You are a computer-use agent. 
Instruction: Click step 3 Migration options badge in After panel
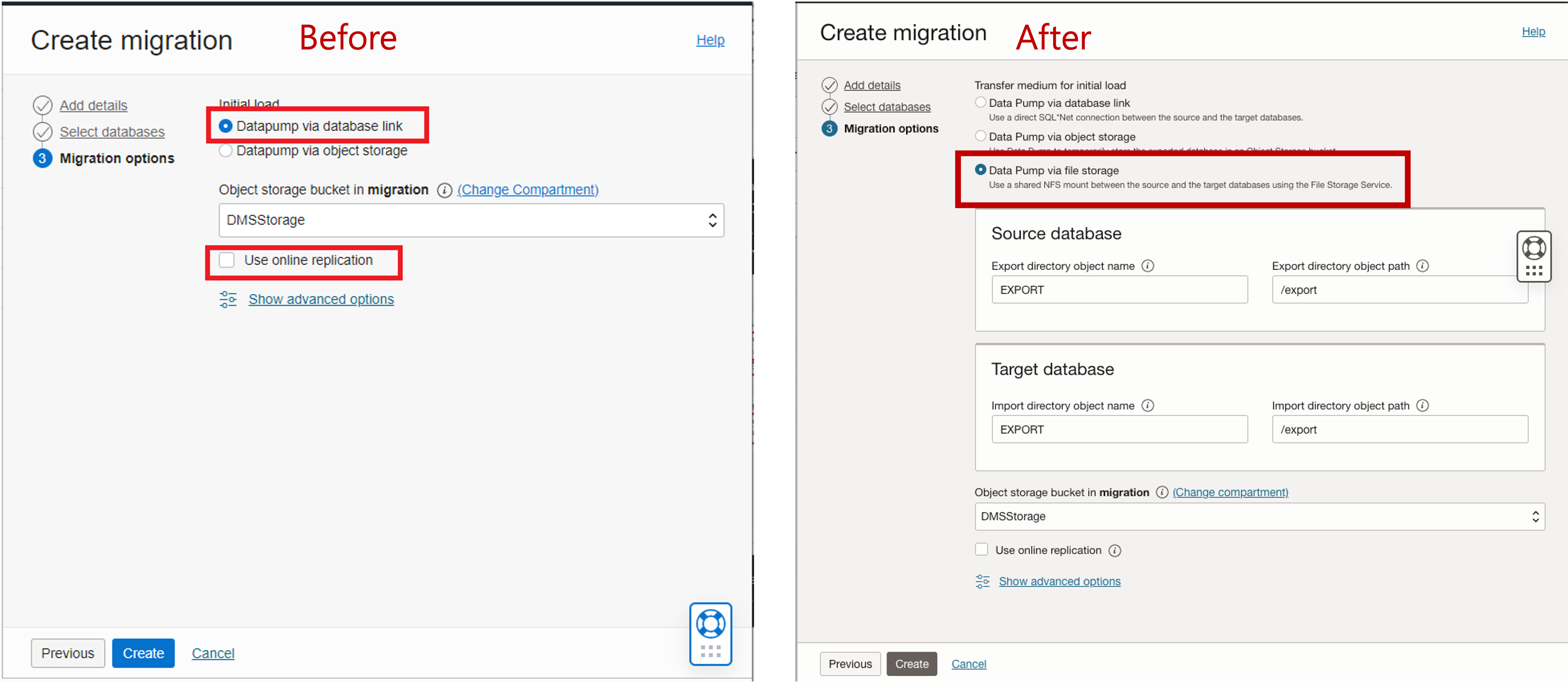tap(829, 129)
